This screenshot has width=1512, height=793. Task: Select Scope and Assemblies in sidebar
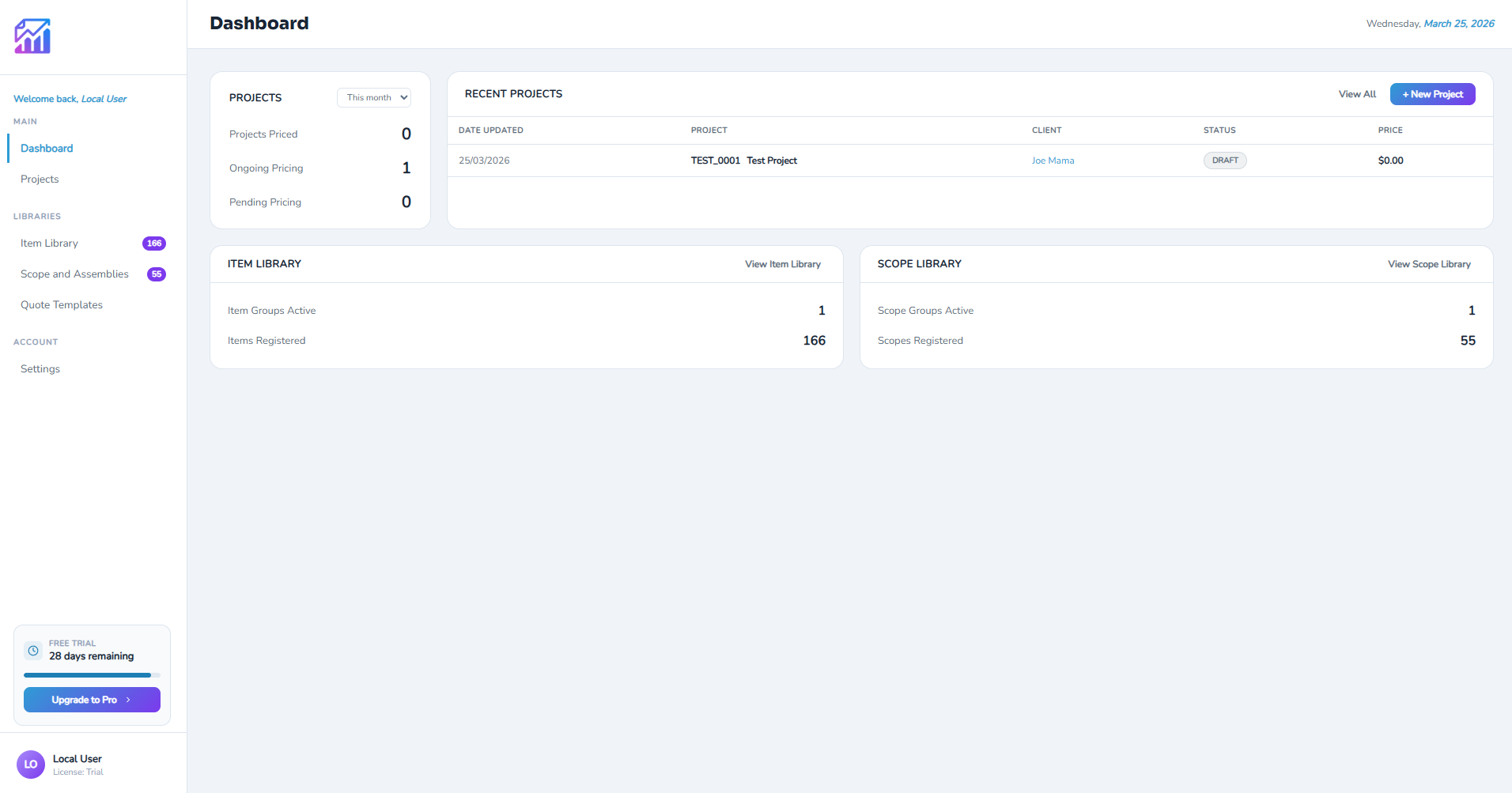[74, 274]
